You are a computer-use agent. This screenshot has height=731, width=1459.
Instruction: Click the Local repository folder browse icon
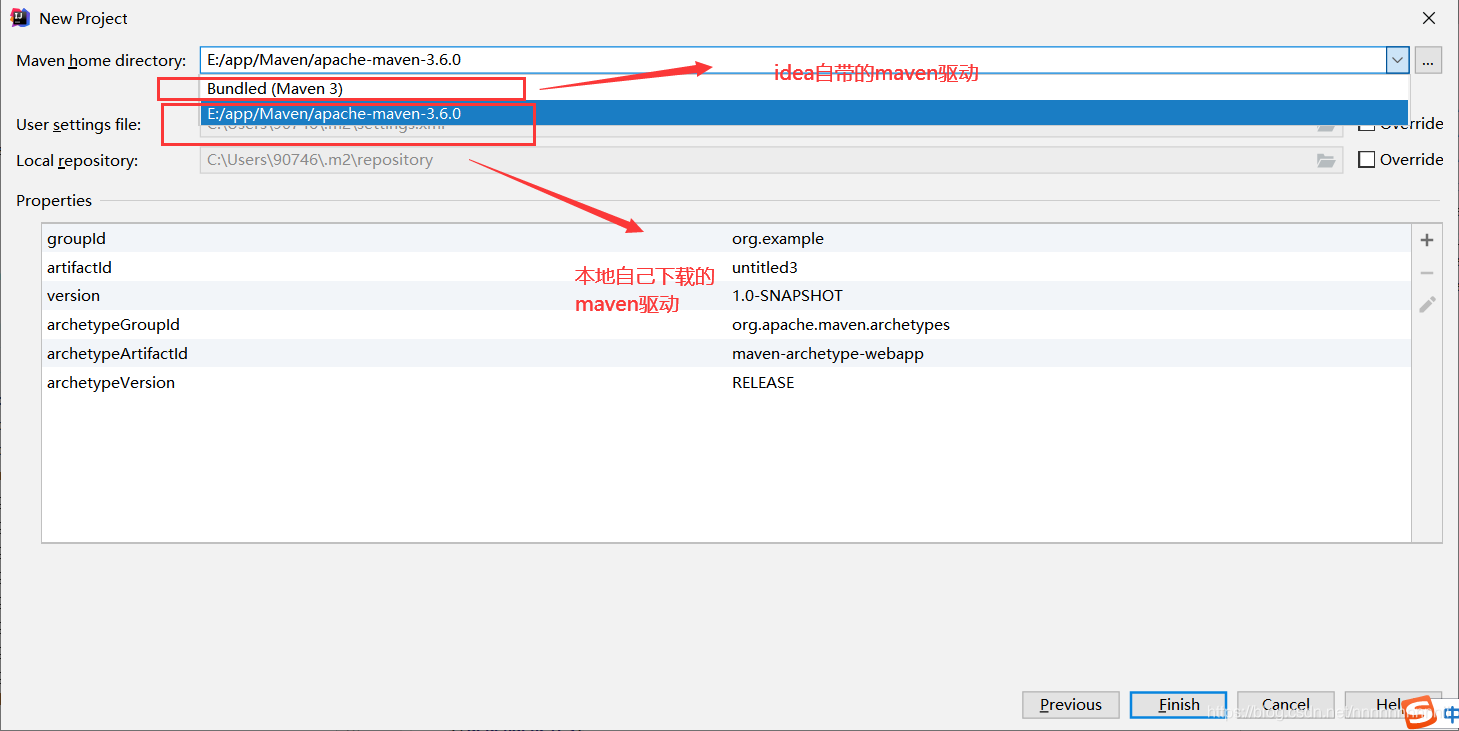coord(1326,160)
